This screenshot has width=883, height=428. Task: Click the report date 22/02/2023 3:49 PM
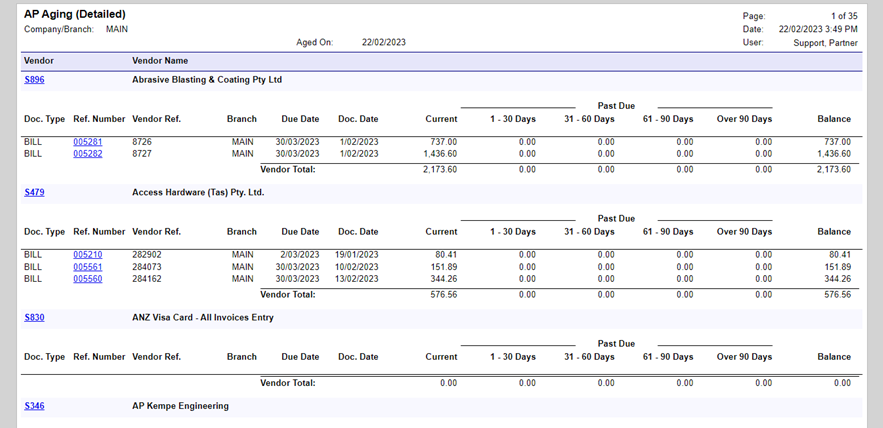[818, 29]
